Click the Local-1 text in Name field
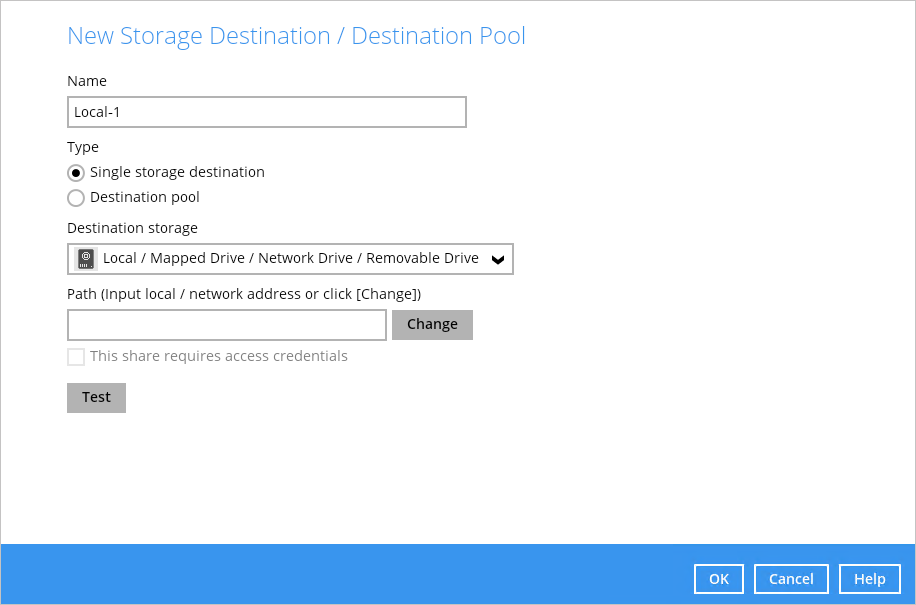 [x=97, y=112]
